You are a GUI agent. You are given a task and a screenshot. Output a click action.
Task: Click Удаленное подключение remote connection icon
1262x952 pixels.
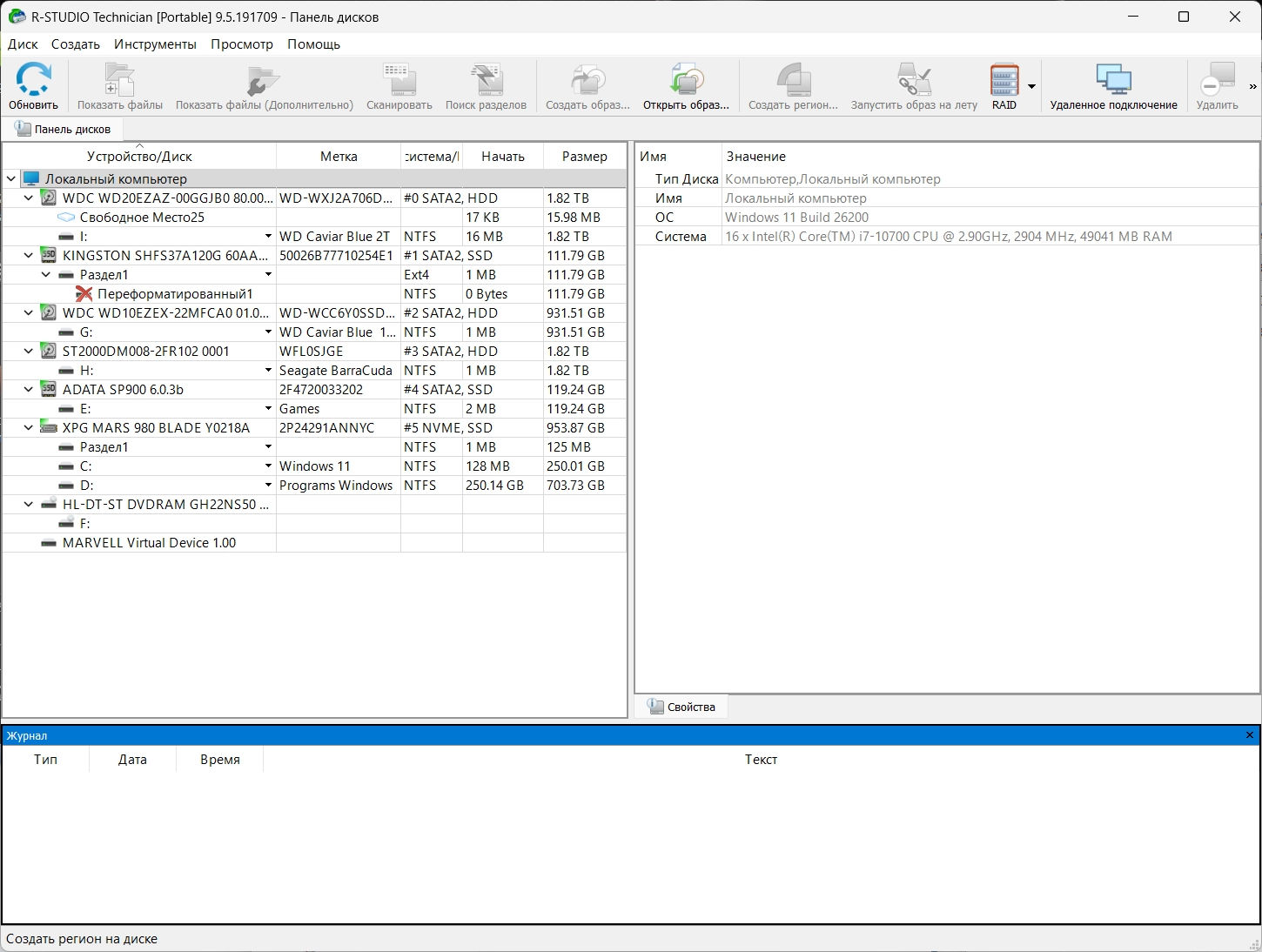click(x=1113, y=81)
